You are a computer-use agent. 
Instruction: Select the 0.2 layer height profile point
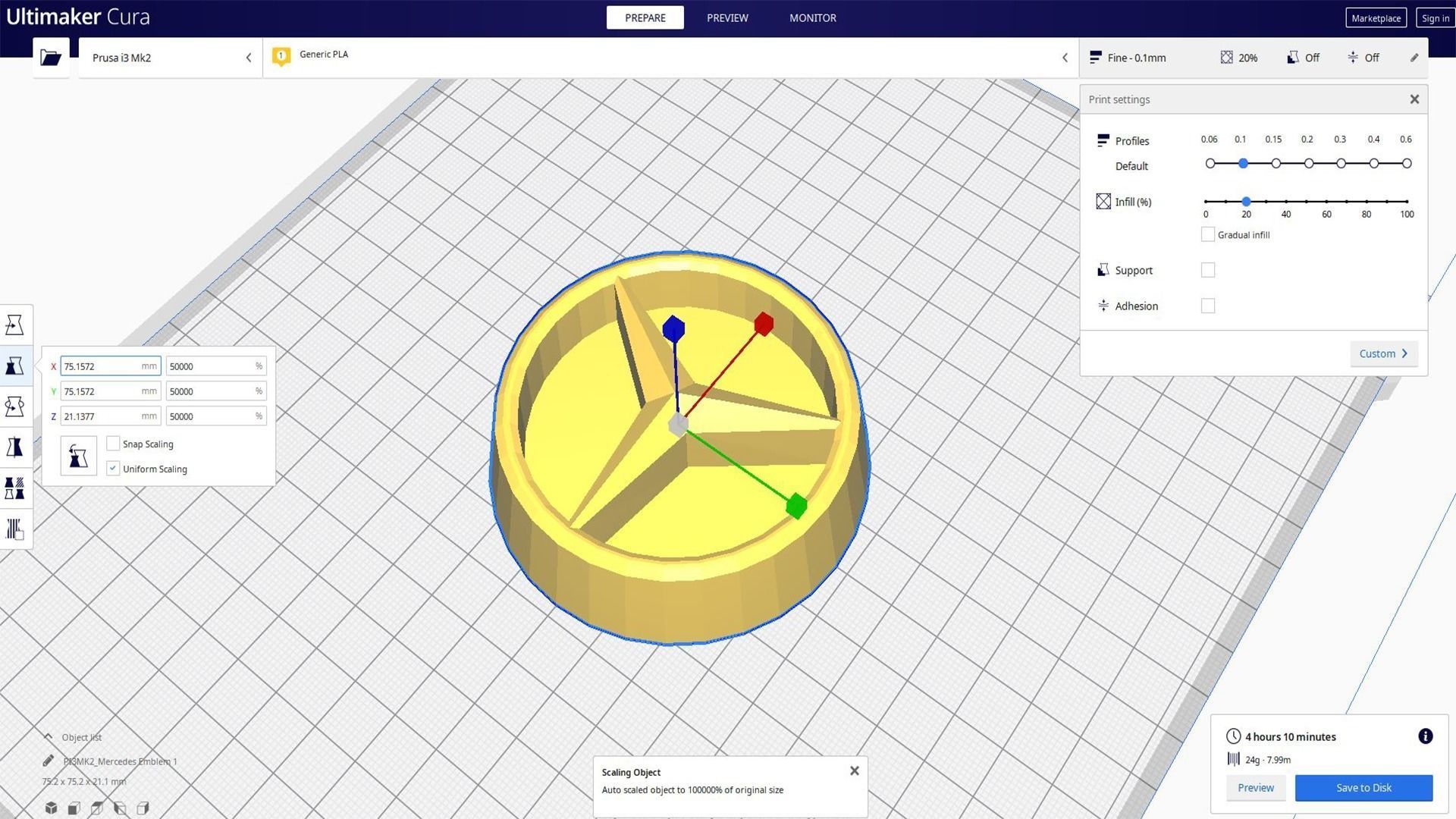(1309, 164)
